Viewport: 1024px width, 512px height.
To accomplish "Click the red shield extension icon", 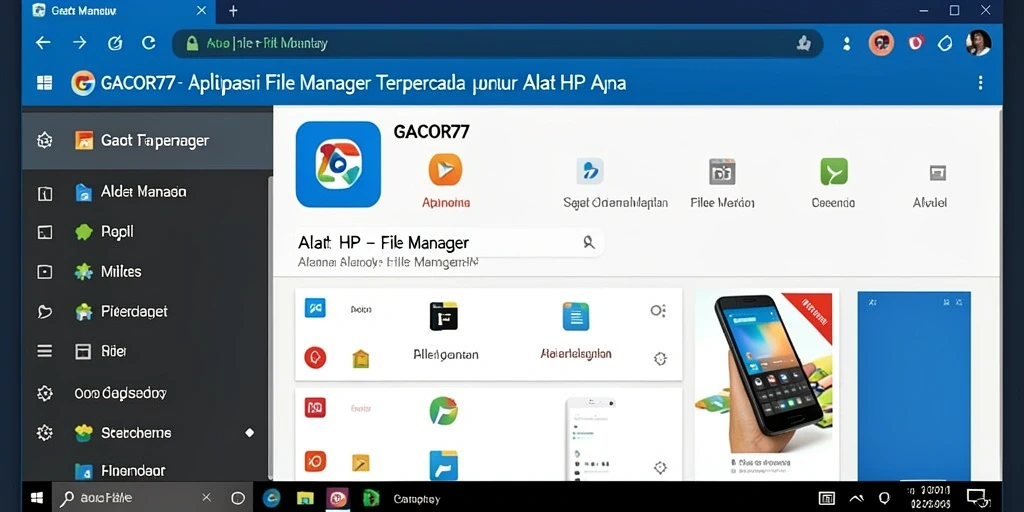I will tap(916, 43).
